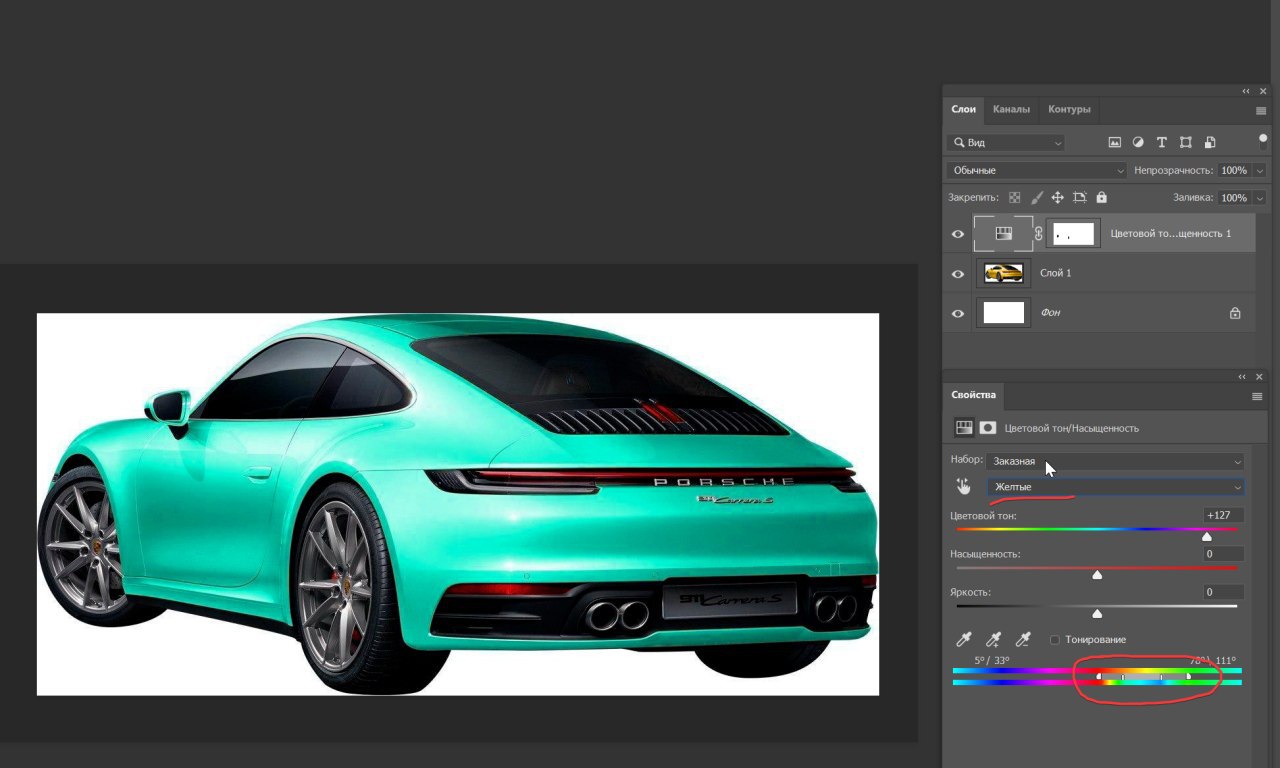The width and height of the screenshot is (1280, 768).
Task: Click the Яркость slider handle
Action: pyautogui.click(x=1097, y=613)
